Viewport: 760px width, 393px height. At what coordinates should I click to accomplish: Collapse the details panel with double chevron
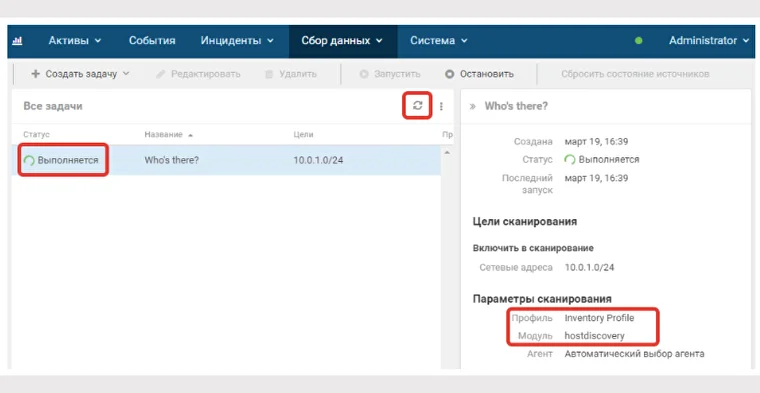point(473,106)
